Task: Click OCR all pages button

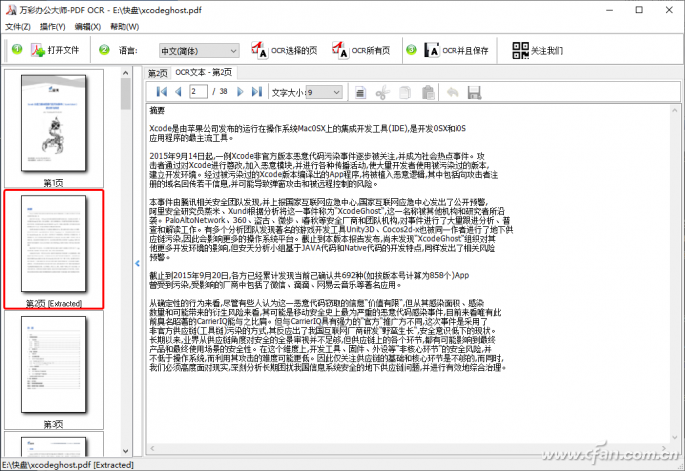Action: (361, 50)
